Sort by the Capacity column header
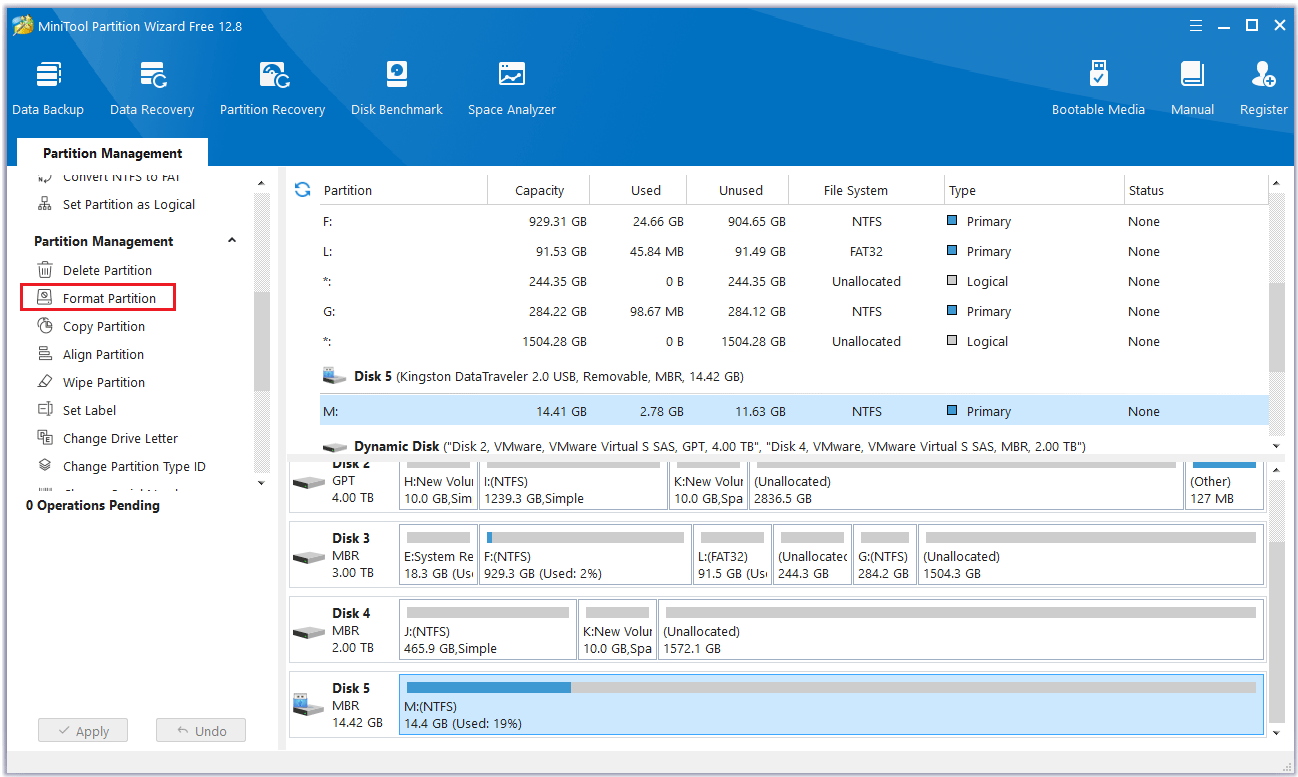The width and height of the screenshot is (1298, 777). 539,190
